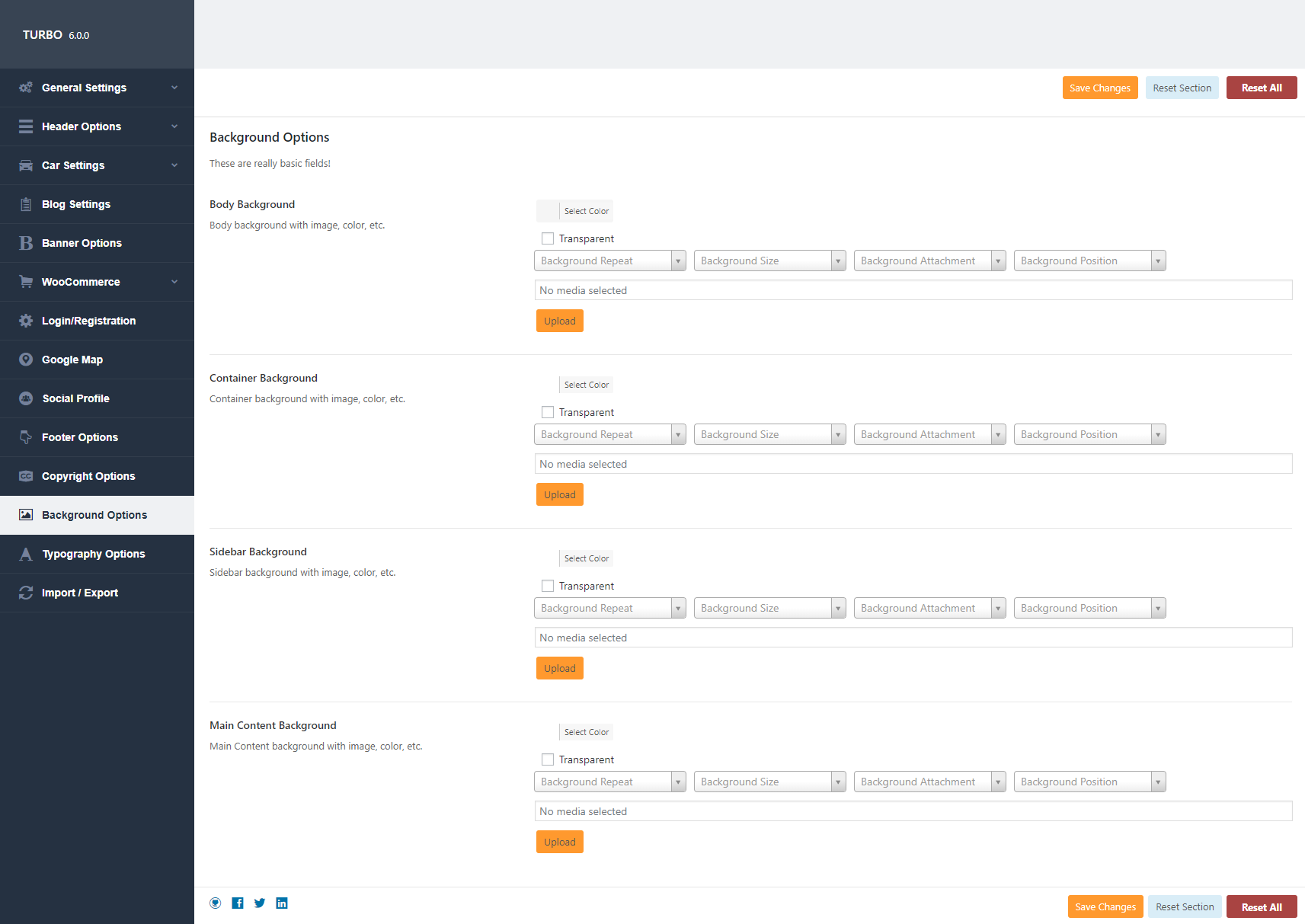
Task: Click Main Content No media selected field
Action: click(x=913, y=811)
